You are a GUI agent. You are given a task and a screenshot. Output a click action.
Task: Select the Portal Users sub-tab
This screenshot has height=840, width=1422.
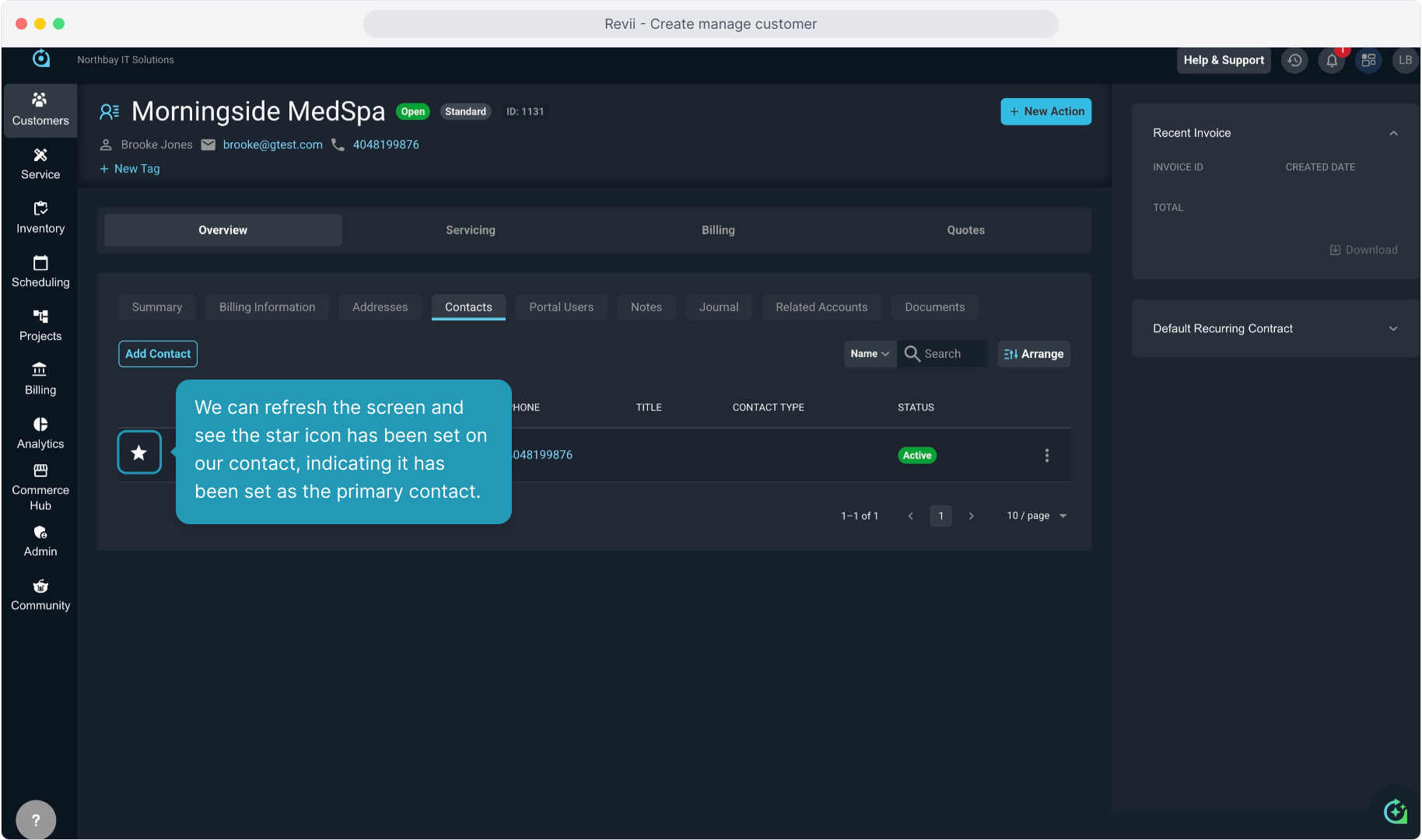[x=561, y=307]
